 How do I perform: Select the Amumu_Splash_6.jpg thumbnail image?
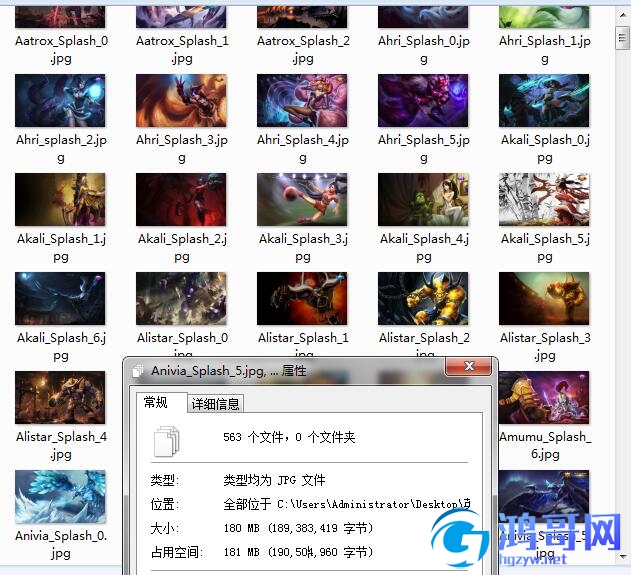(544, 398)
